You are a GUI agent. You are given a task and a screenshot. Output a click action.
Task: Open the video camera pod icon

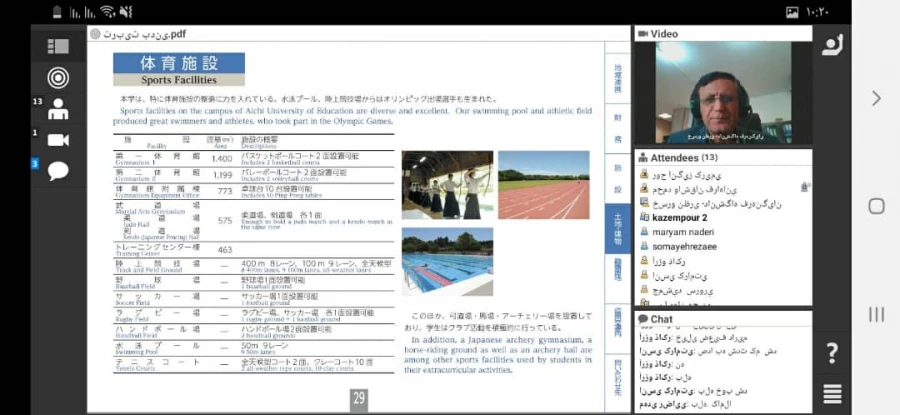58,139
